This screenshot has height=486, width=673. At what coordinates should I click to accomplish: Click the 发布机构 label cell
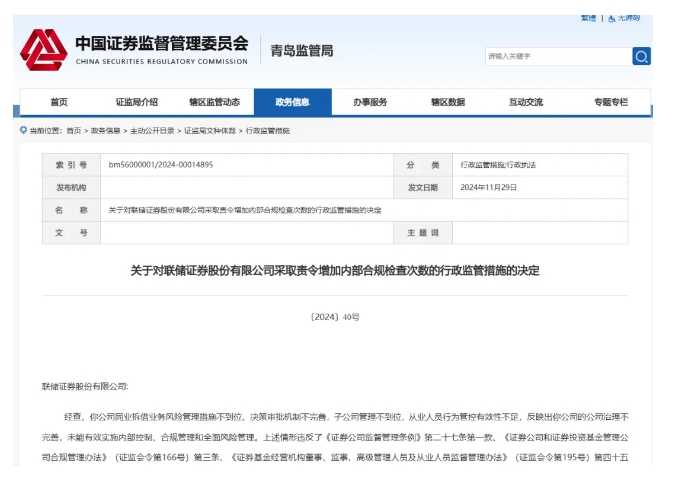pyautogui.click(x=71, y=187)
